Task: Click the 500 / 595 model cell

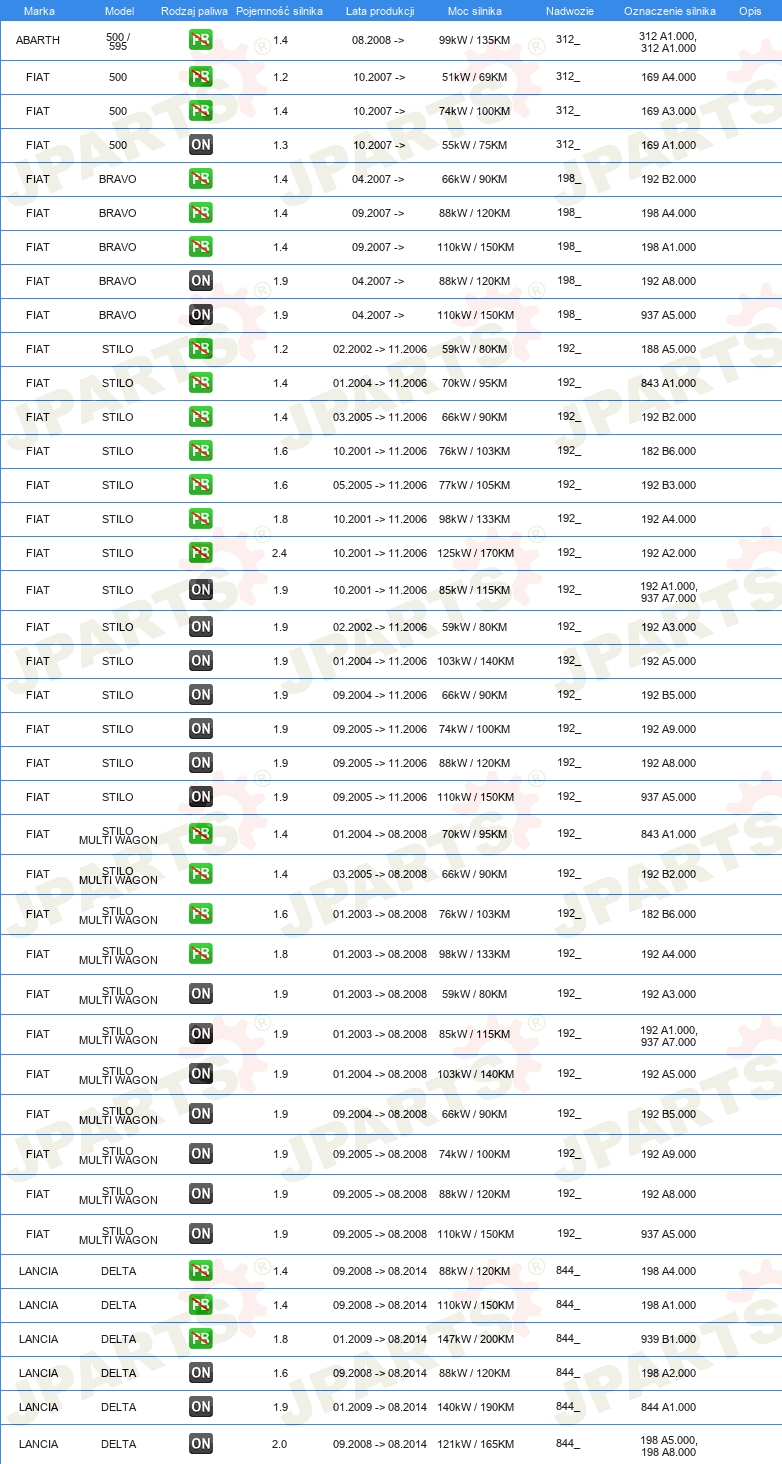Action: [118, 41]
